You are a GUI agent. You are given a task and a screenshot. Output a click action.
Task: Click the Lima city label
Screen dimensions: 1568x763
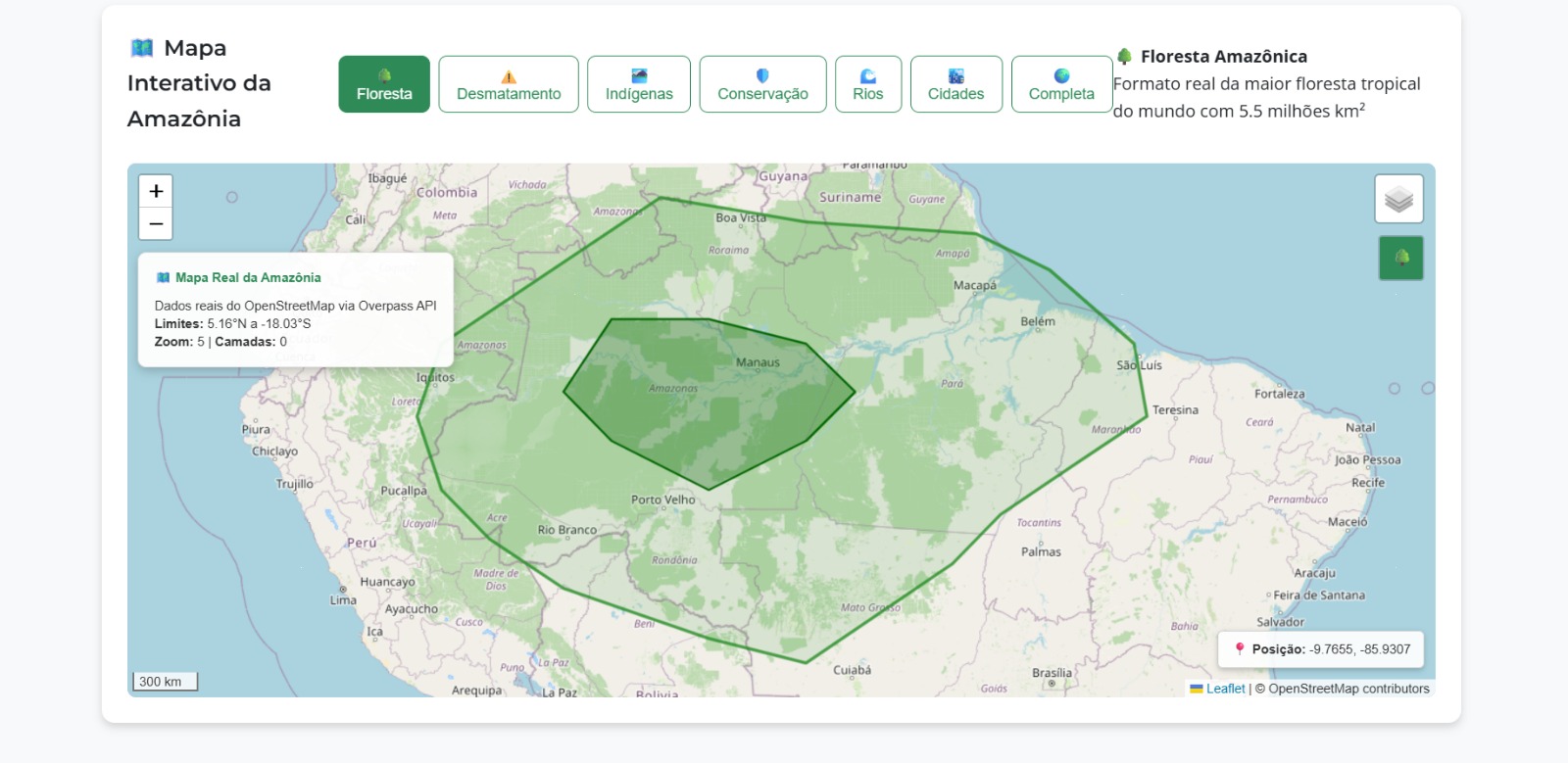(343, 600)
